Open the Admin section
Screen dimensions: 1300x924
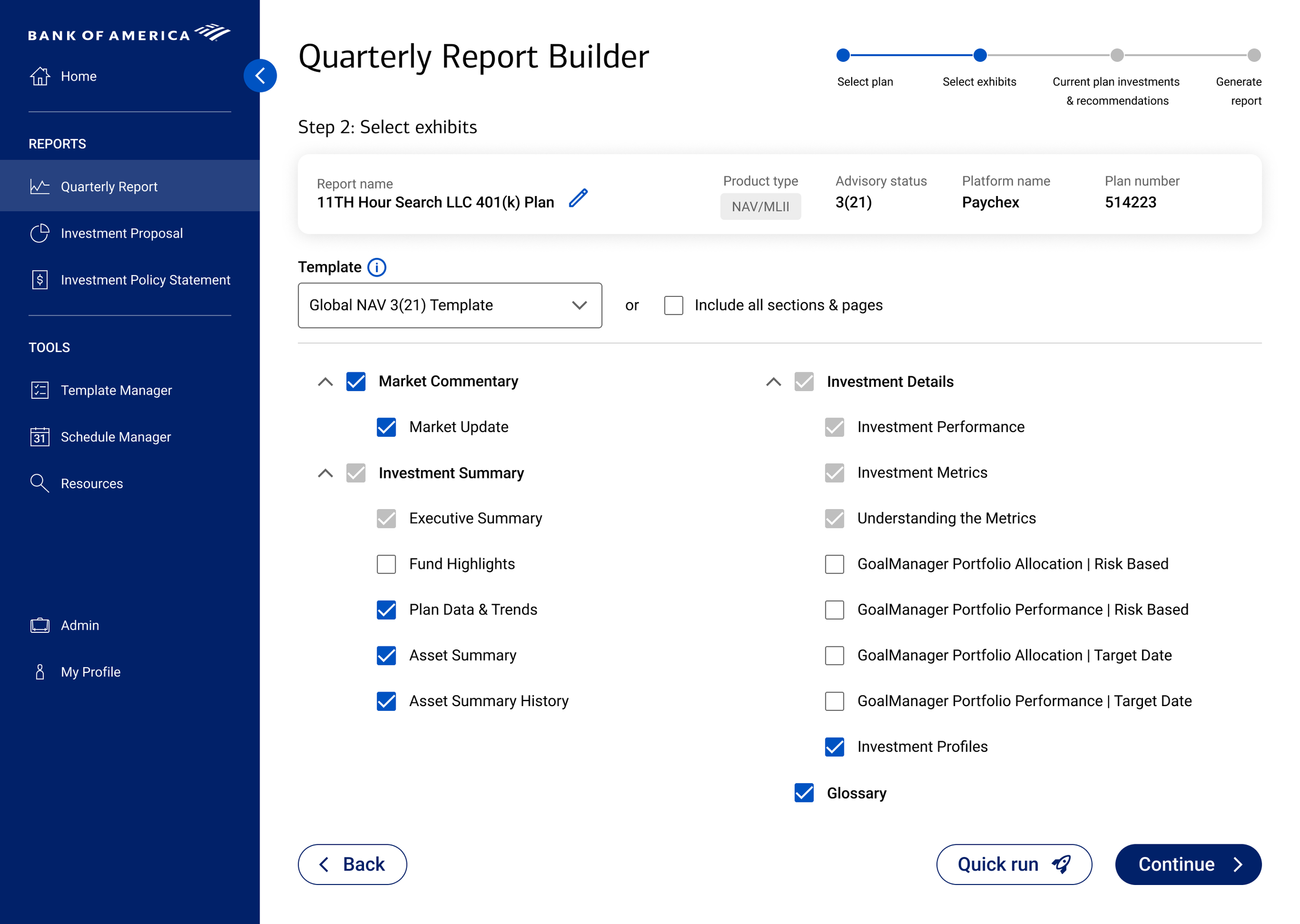click(x=80, y=624)
